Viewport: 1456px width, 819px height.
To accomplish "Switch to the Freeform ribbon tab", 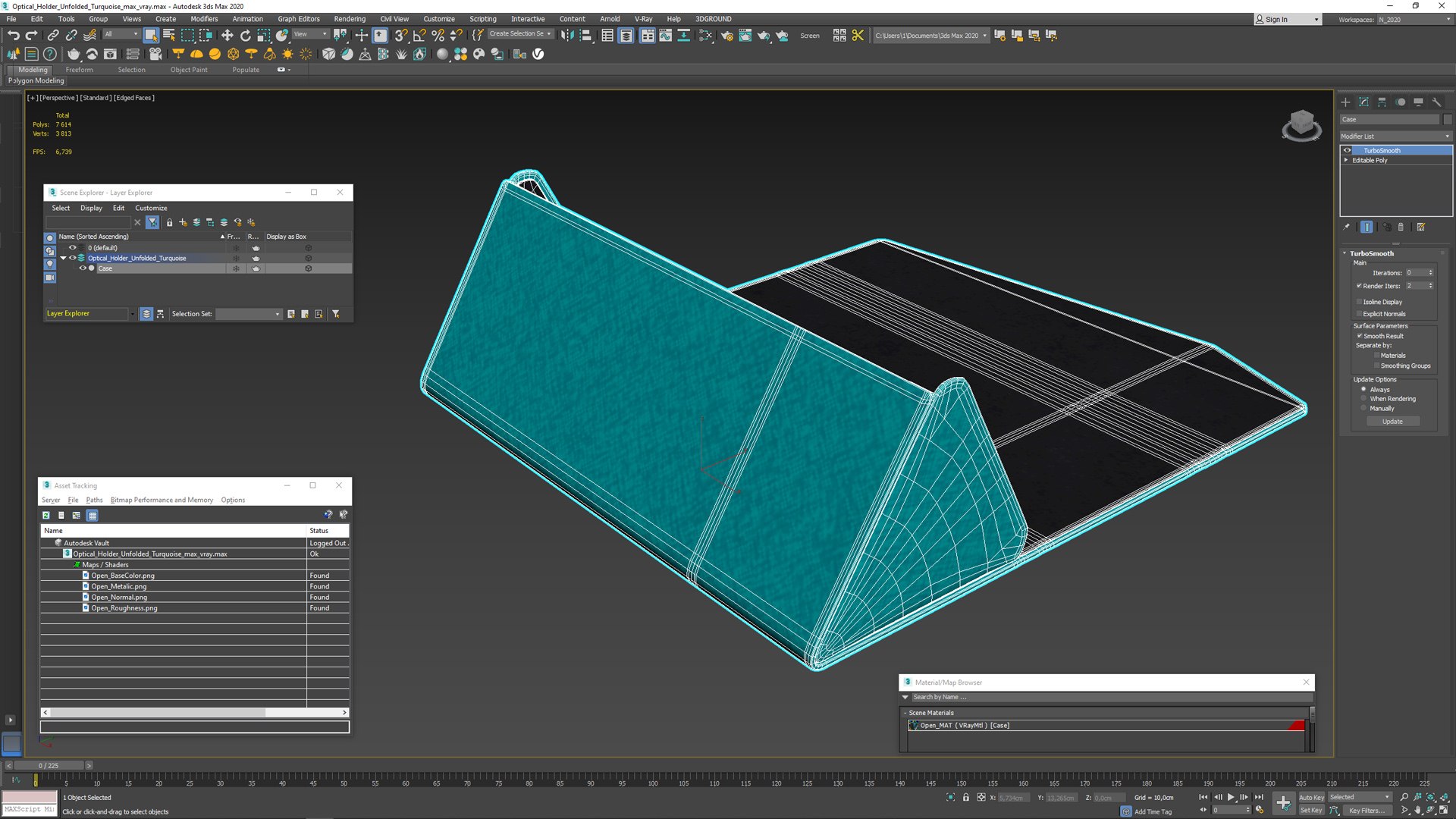I will pyautogui.click(x=79, y=70).
